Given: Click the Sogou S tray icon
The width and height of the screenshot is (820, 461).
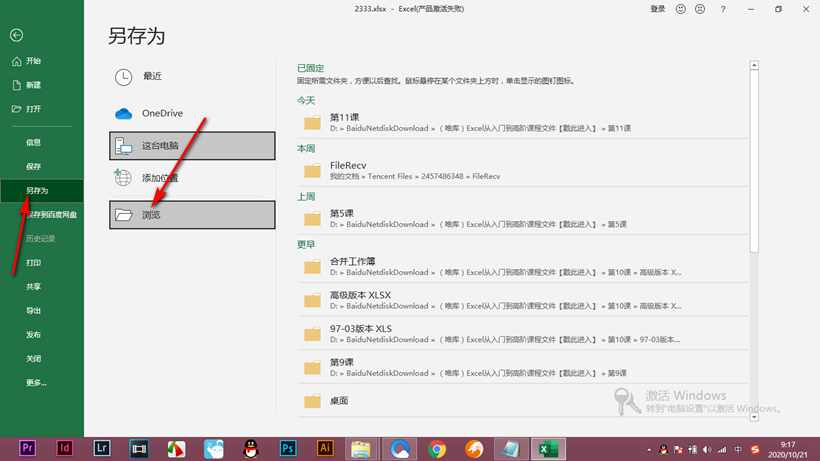Looking at the screenshot, I should [755, 450].
